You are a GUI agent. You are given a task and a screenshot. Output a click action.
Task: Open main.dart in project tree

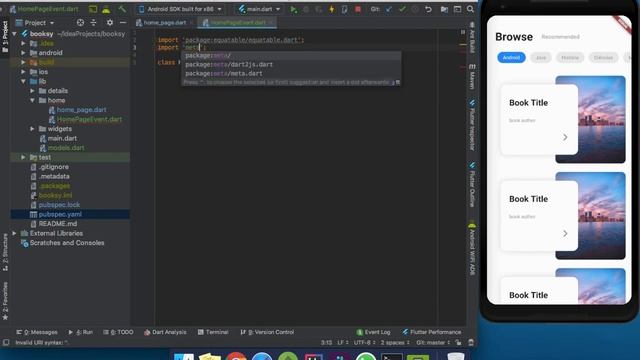[62, 138]
